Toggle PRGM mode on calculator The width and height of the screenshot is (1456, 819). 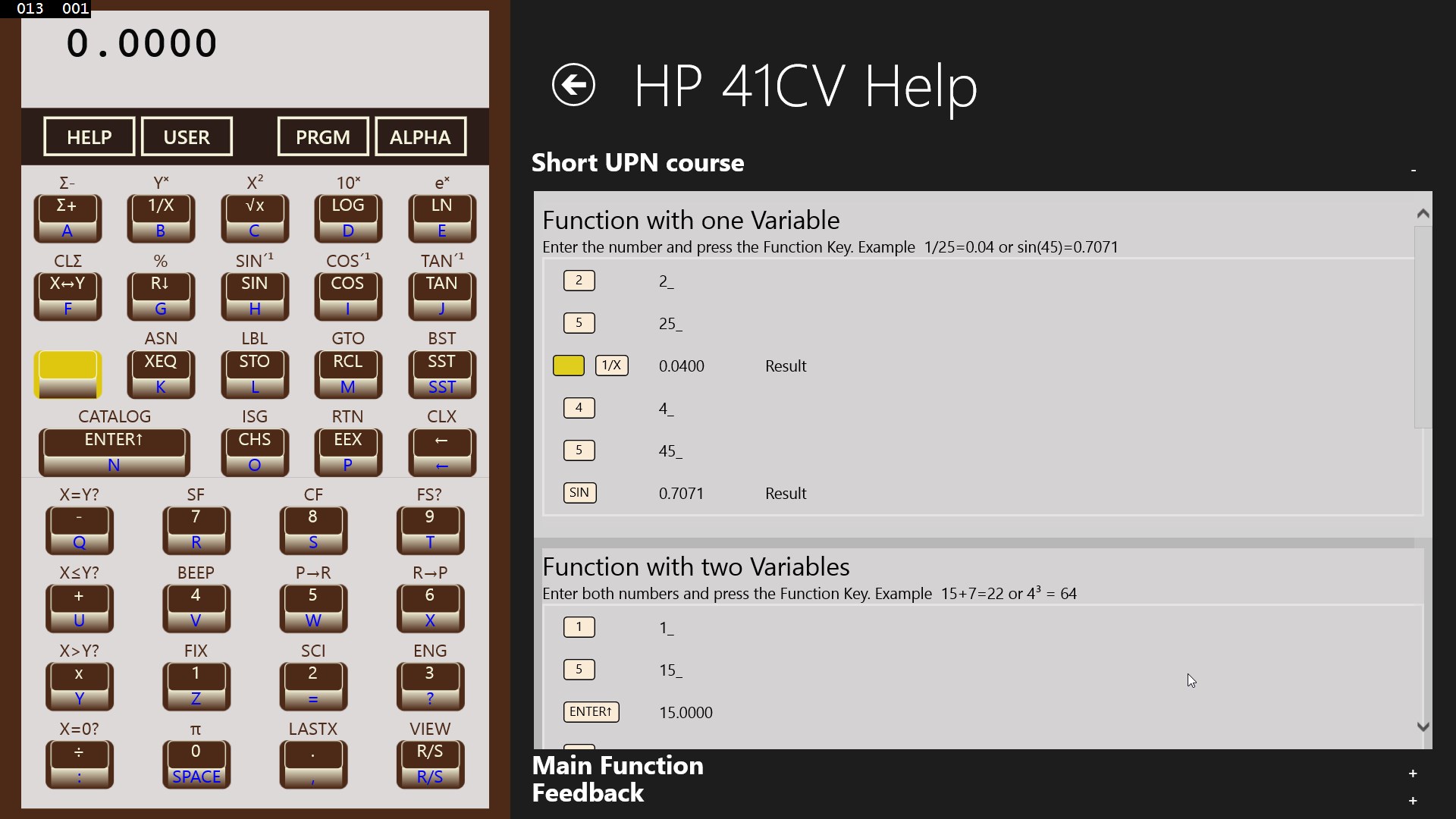[323, 137]
